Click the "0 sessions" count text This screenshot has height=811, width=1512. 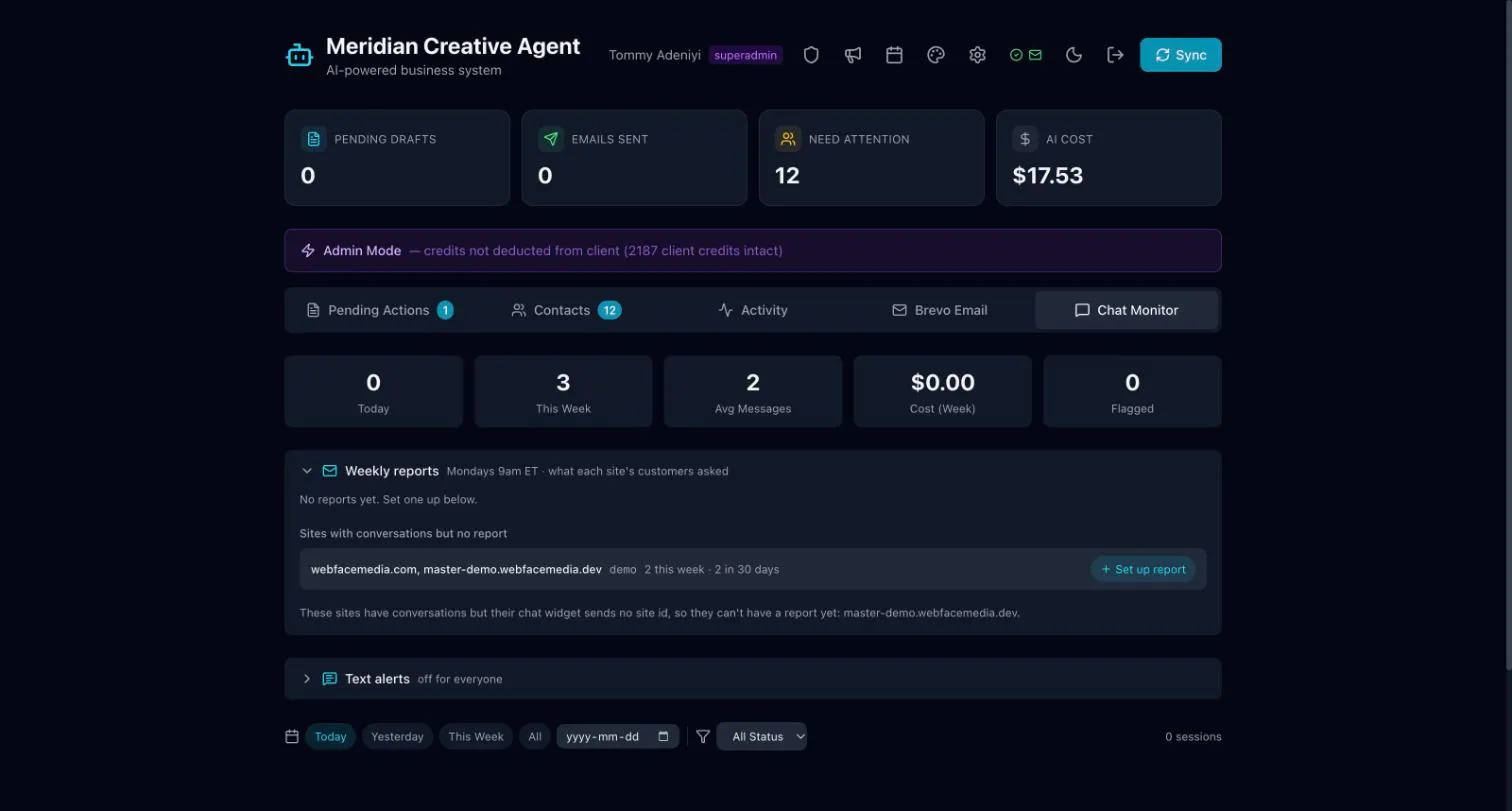pyautogui.click(x=1193, y=737)
